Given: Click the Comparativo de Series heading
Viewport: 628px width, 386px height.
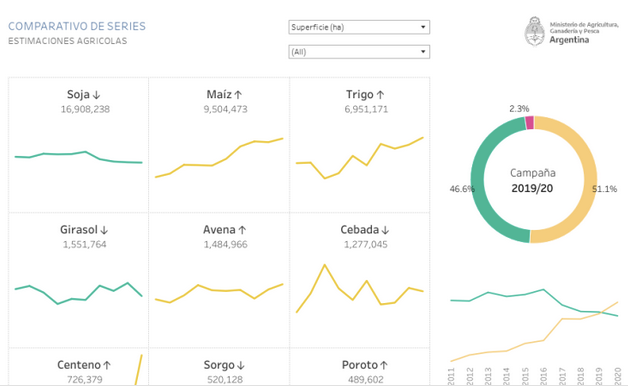Looking at the screenshot, I should [77, 26].
